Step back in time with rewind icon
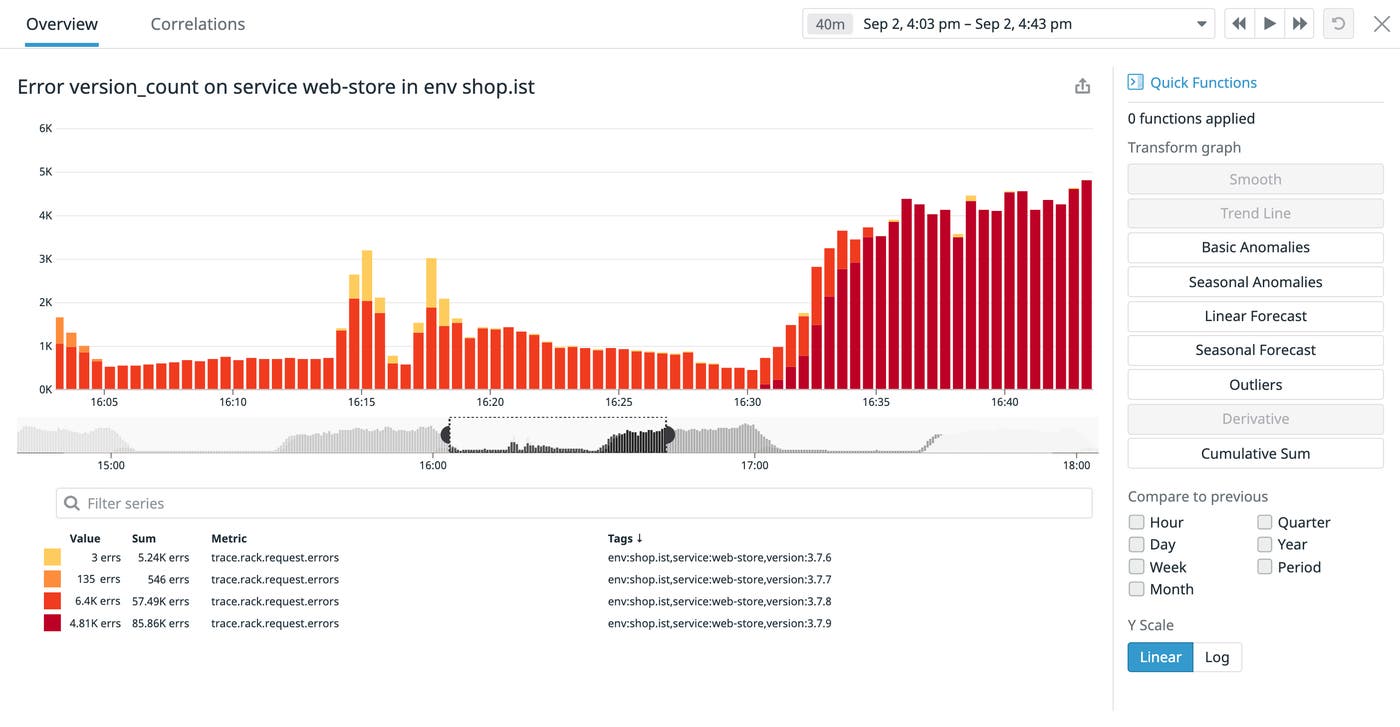Viewport: 1400px width, 727px height. [1239, 24]
